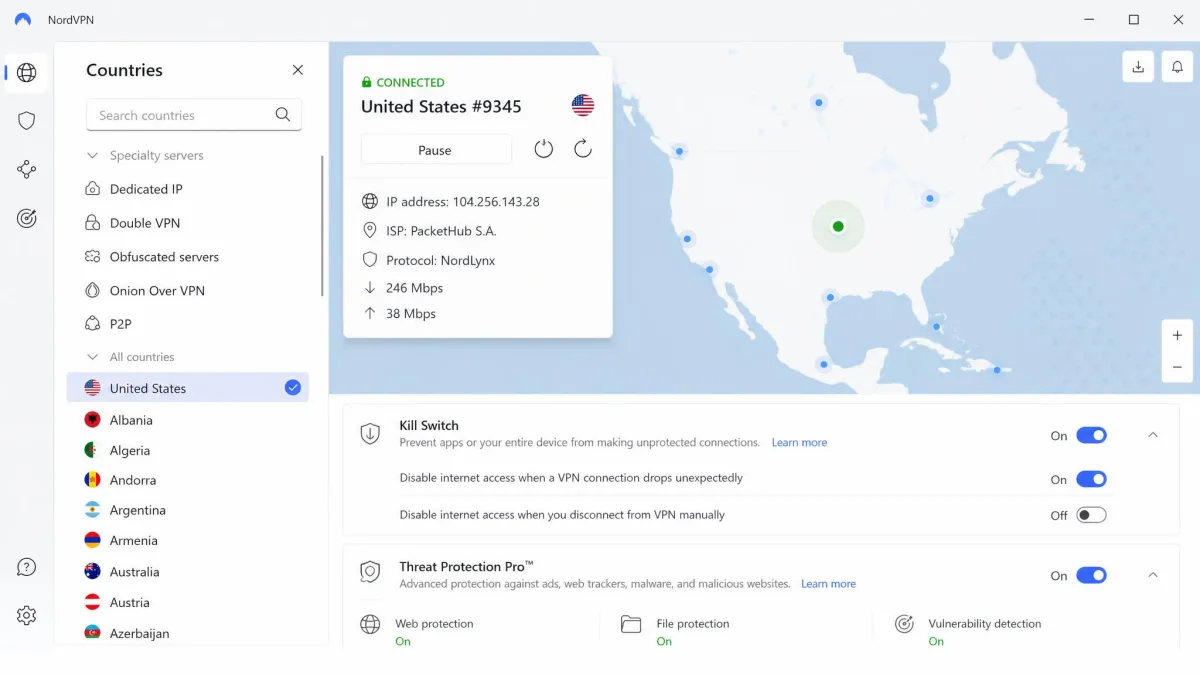Click the countries list scrollbar
The image size is (1200, 675).
coord(322,225)
